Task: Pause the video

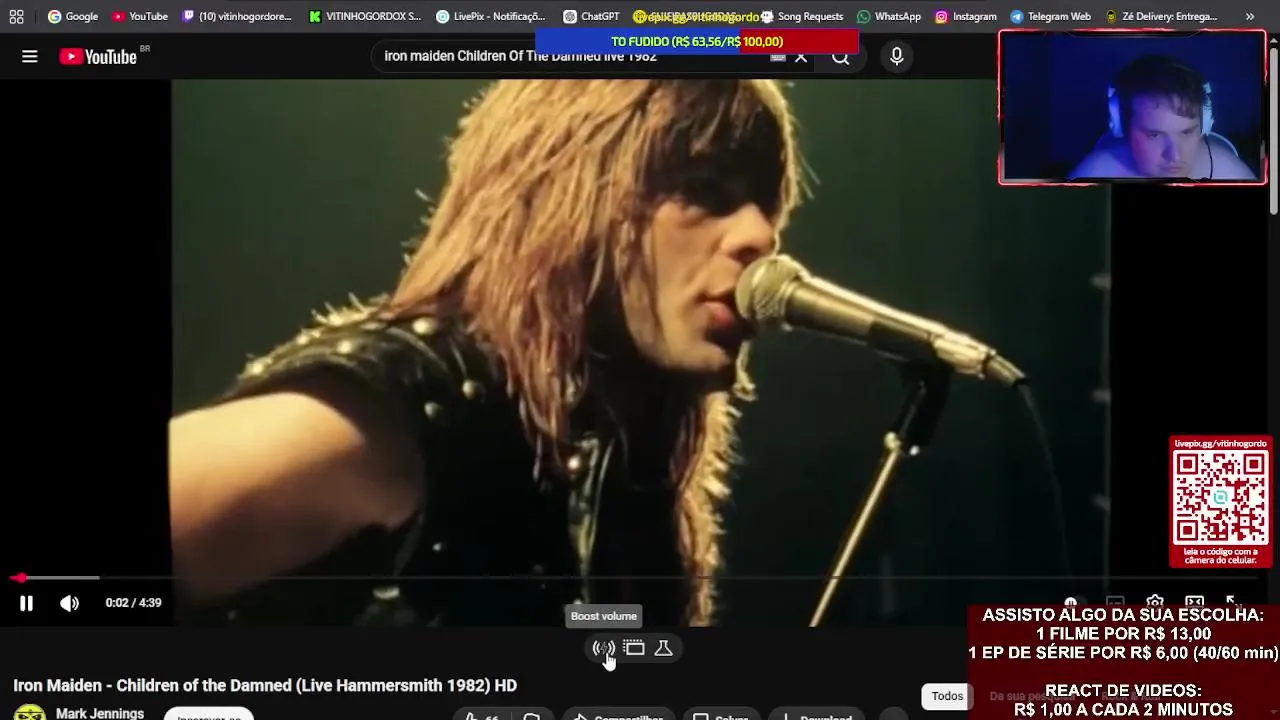Action: 26,603
